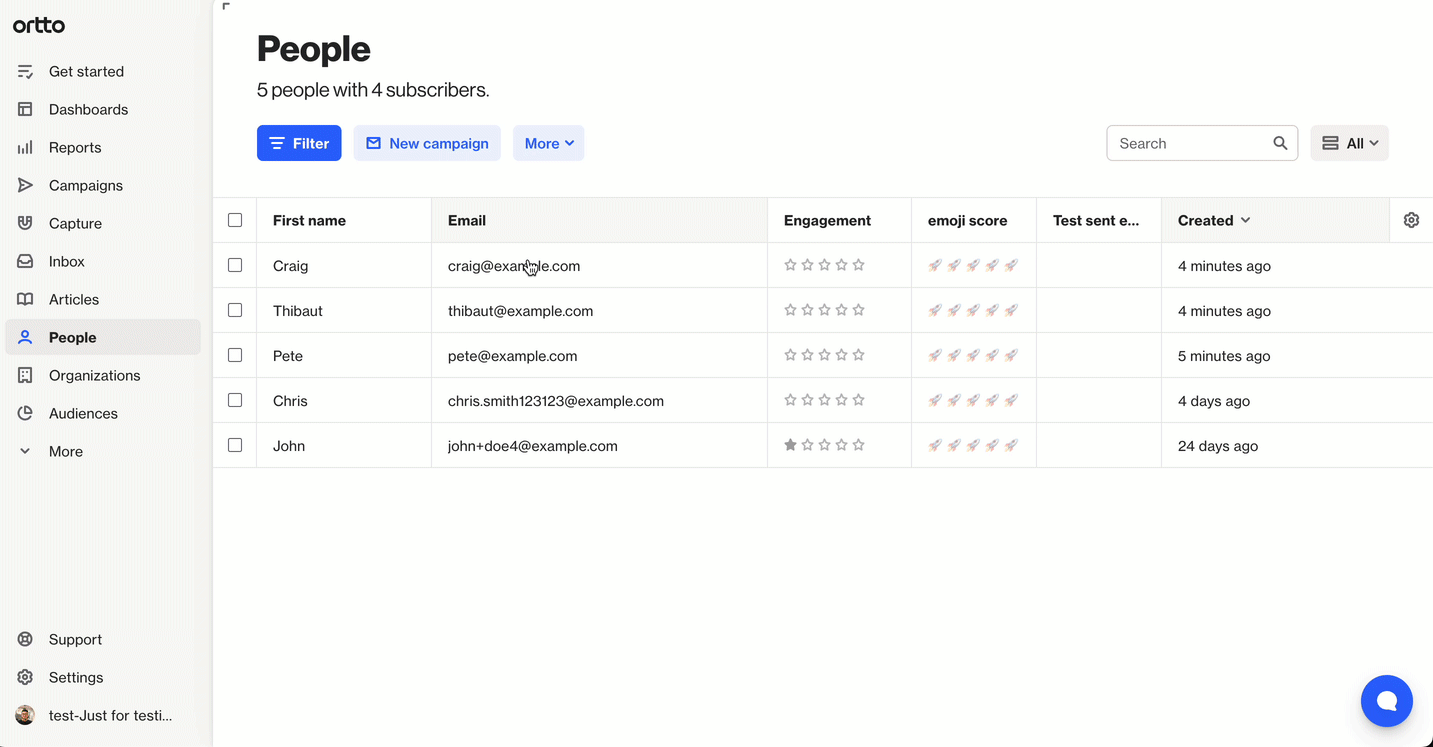The width and height of the screenshot is (1433, 747).
Task: Click the Reports bar chart icon
Action: point(25,147)
